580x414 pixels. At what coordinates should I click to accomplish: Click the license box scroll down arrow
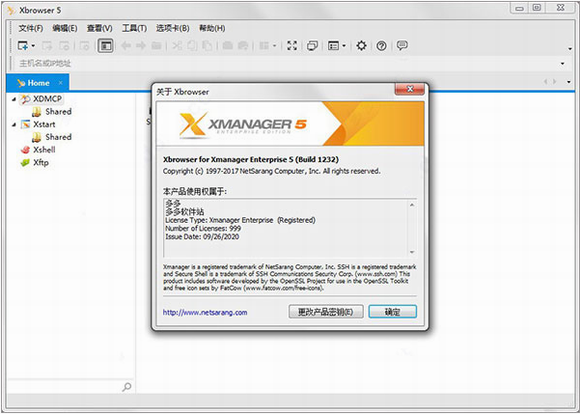tap(412, 252)
